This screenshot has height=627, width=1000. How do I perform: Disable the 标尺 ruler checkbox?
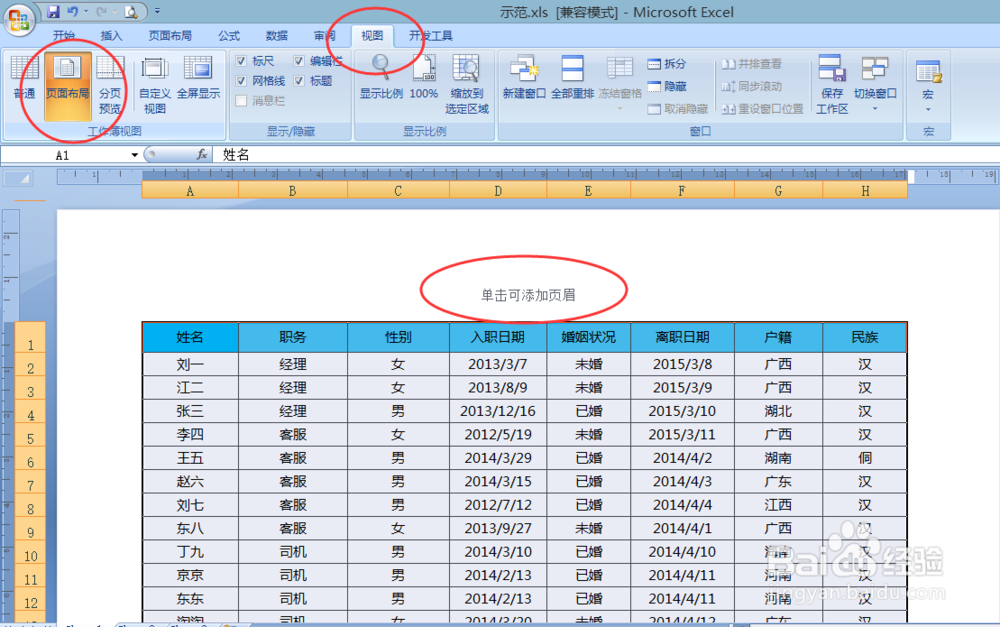click(x=243, y=61)
